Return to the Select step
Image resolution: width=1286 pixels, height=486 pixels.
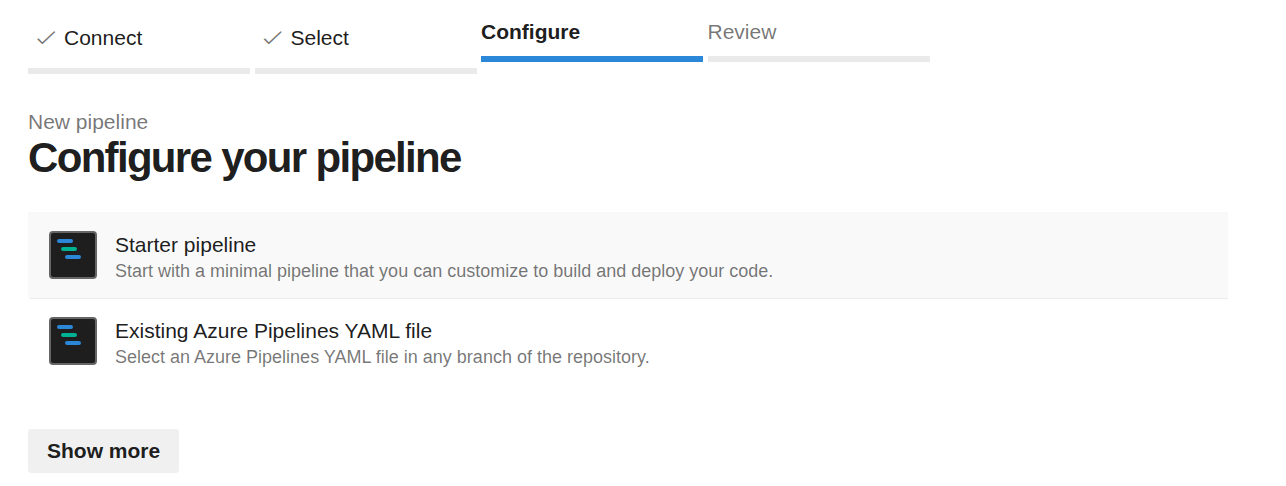click(x=319, y=38)
